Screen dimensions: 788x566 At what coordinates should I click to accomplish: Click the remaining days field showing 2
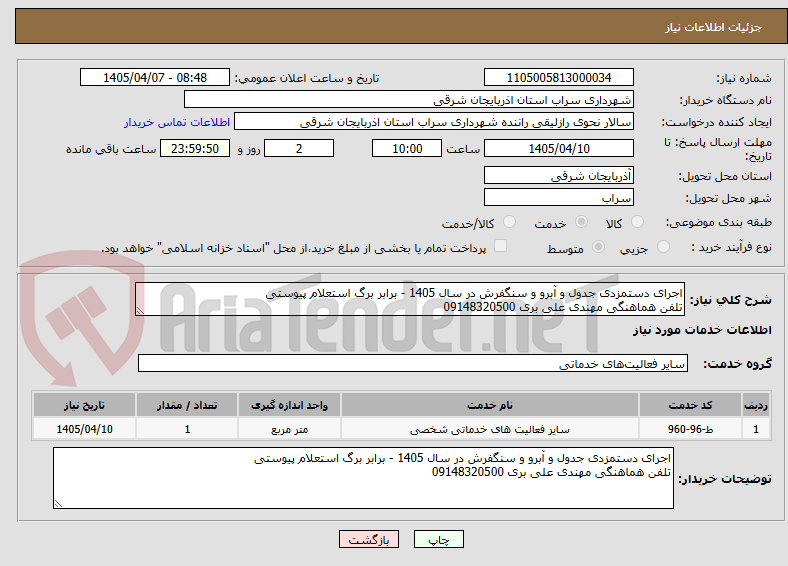pos(299,148)
